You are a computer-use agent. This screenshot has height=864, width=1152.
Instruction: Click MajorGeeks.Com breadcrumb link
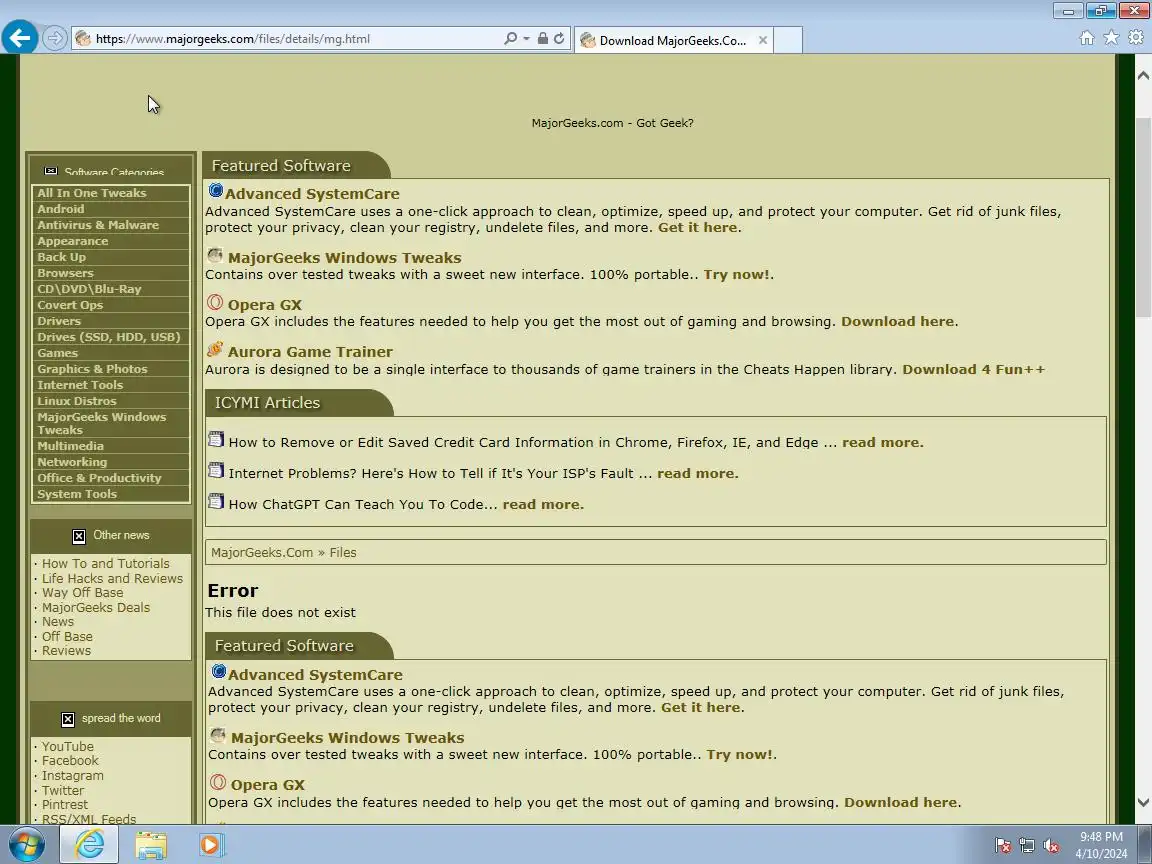point(262,552)
